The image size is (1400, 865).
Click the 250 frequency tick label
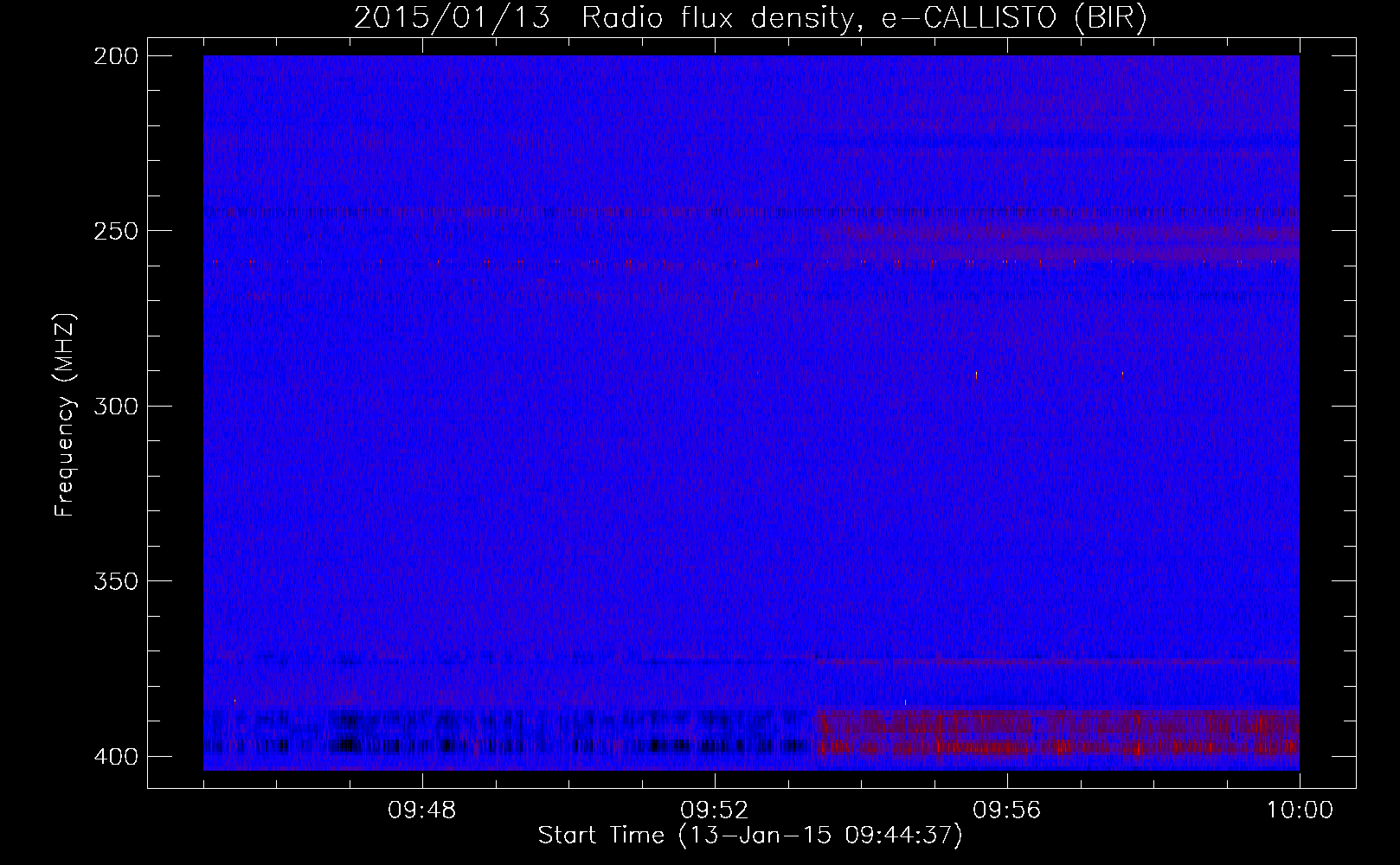click(114, 231)
